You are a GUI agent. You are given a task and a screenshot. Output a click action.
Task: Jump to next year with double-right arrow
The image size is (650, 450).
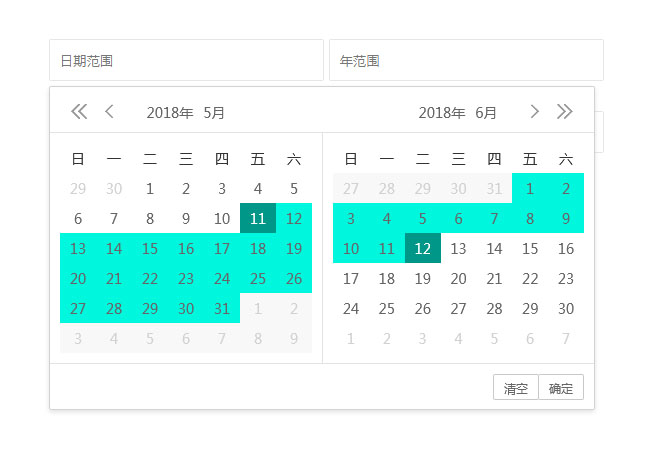click(565, 112)
